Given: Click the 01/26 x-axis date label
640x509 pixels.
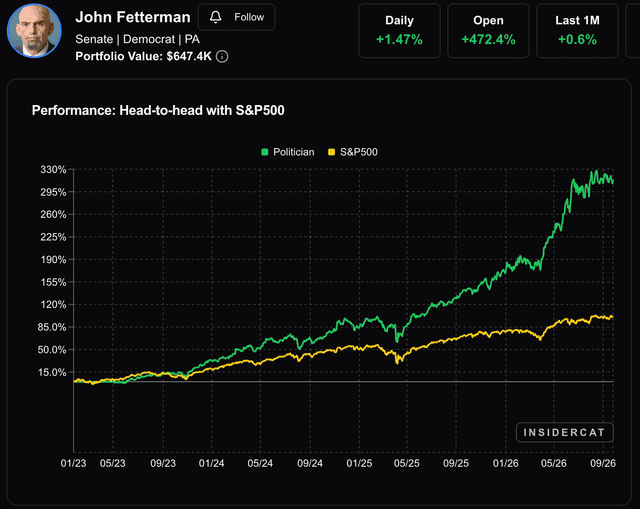Looking at the screenshot, I should click(x=505, y=463).
